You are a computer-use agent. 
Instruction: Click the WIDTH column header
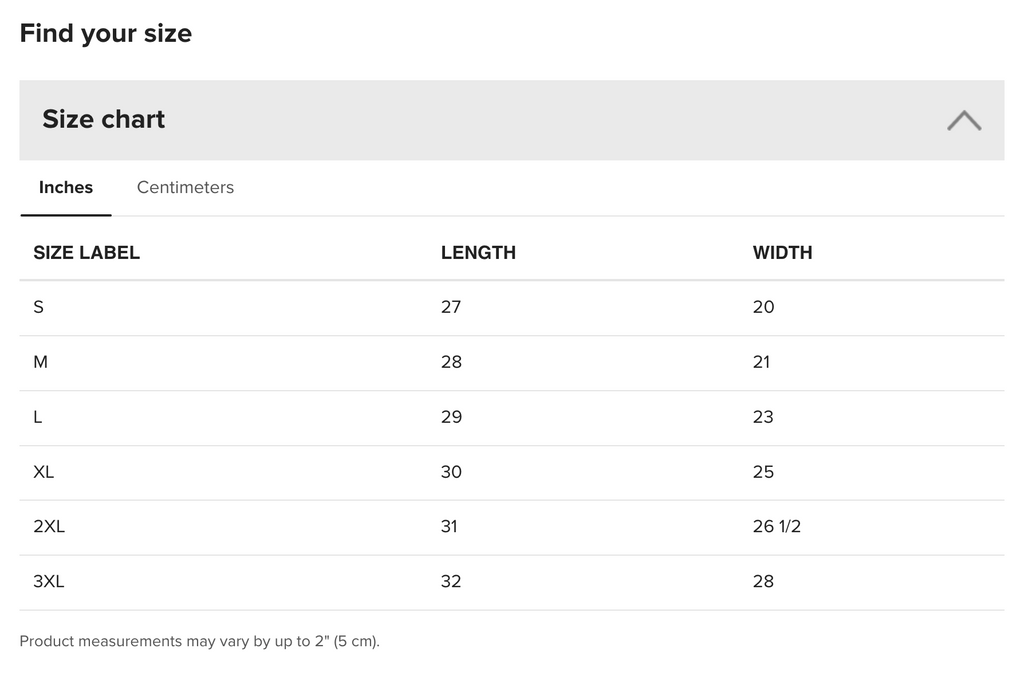(782, 253)
